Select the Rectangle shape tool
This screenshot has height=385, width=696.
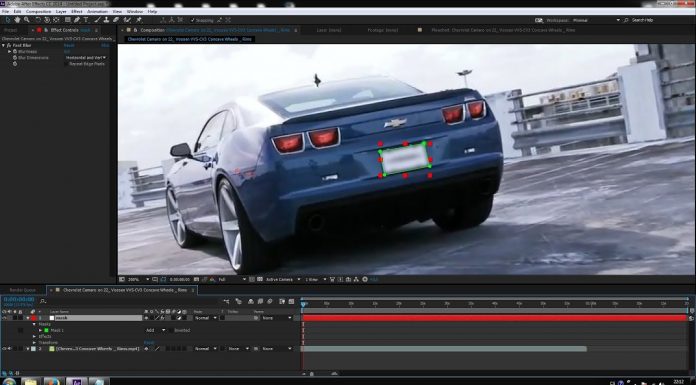68,20
